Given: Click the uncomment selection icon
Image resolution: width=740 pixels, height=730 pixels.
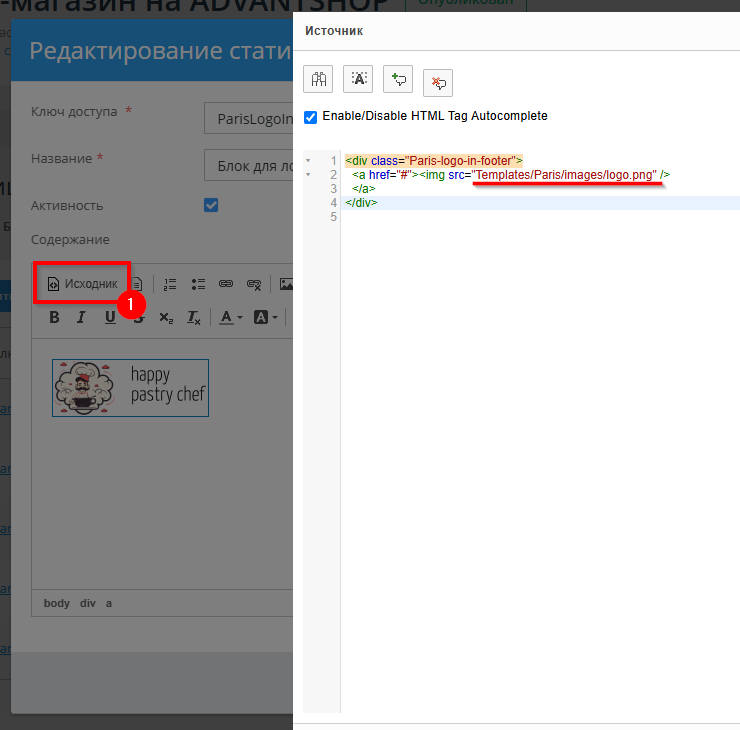Looking at the screenshot, I should click(x=438, y=82).
